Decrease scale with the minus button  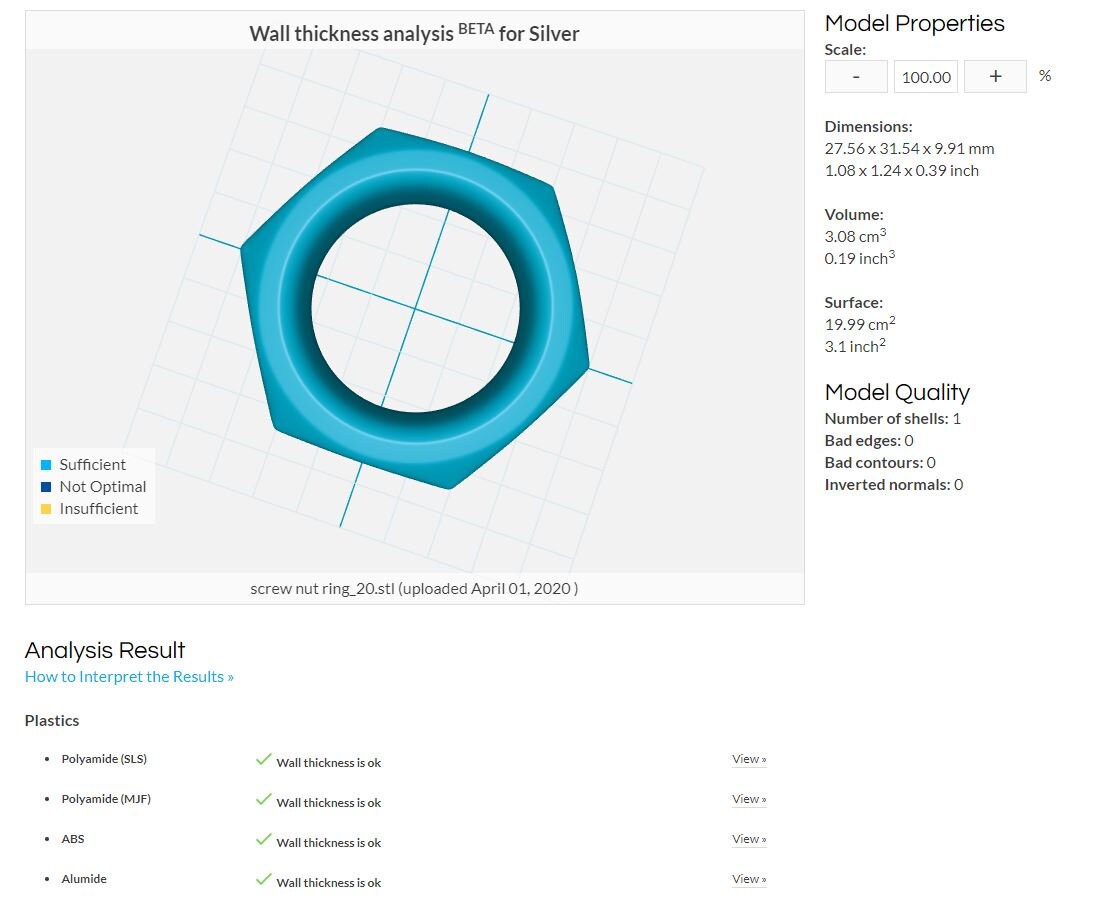tap(855, 77)
